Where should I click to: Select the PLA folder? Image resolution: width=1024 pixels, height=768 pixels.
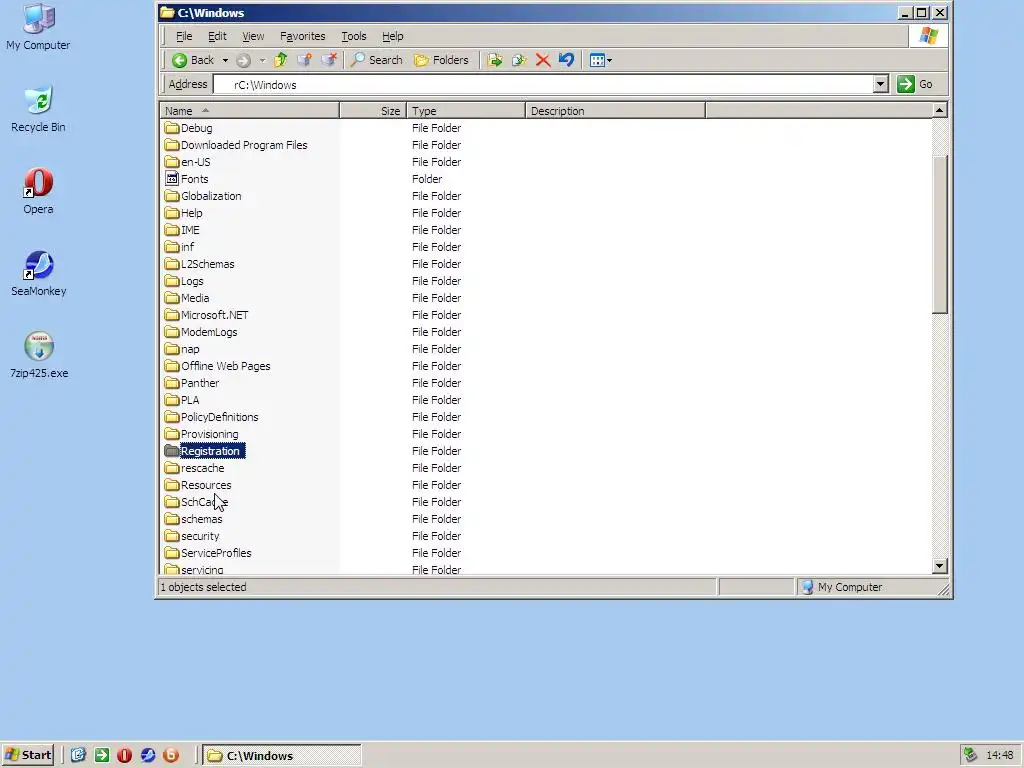tap(183, 400)
